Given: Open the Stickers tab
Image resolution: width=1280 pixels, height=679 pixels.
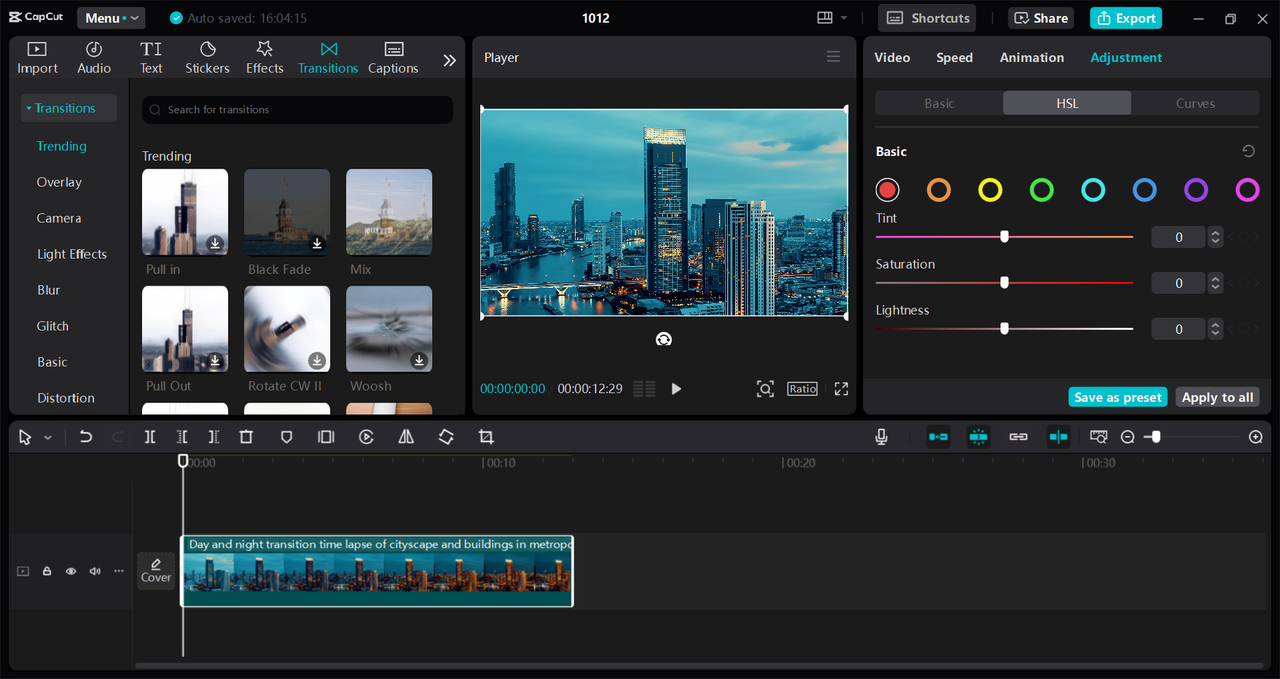Looking at the screenshot, I should (207, 58).
